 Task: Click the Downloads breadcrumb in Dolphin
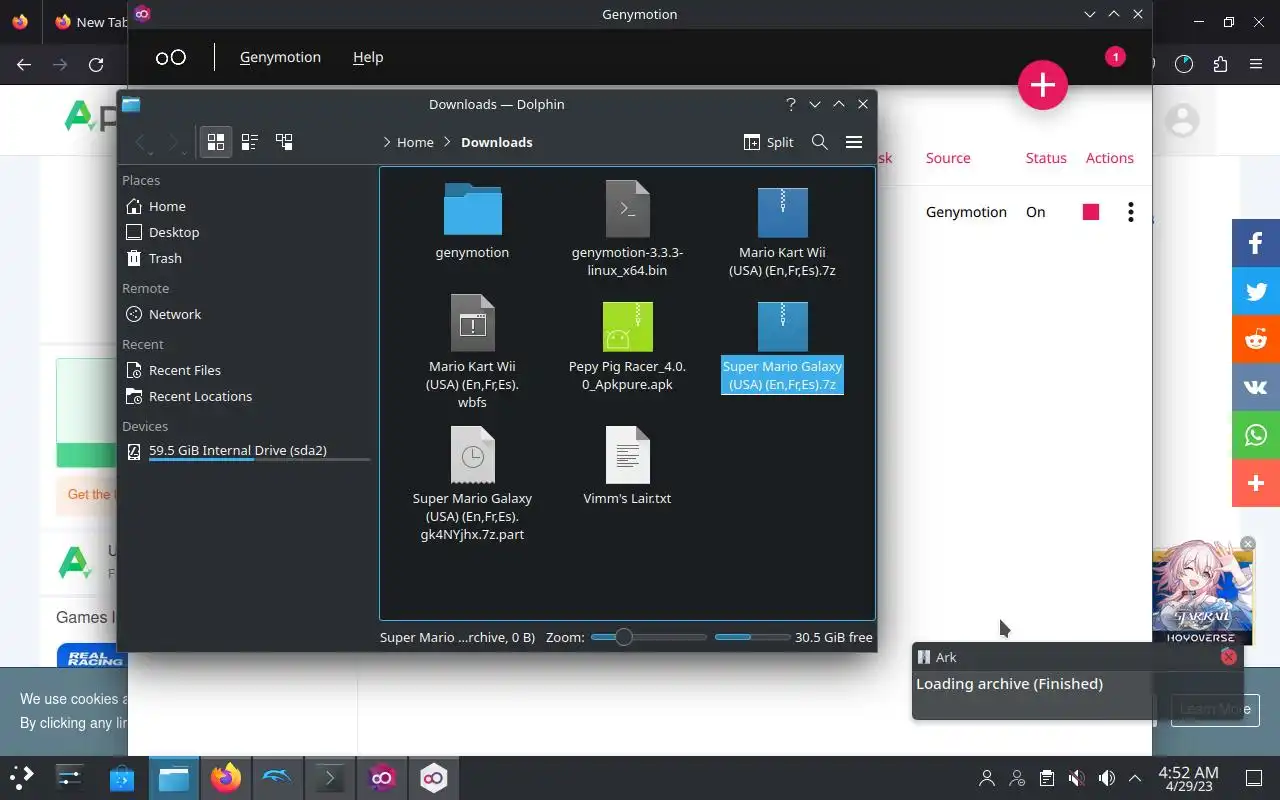tap(496, 142)
